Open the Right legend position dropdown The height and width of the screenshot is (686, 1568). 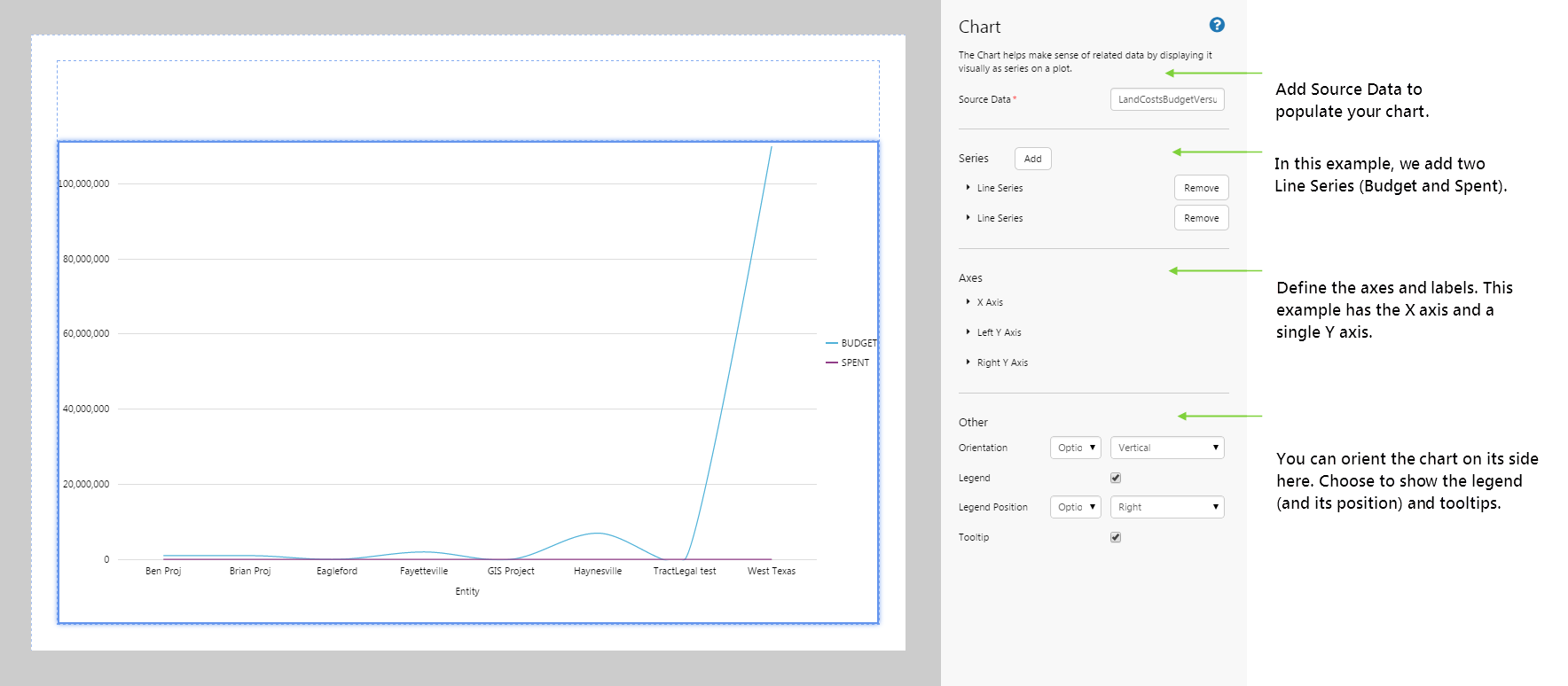(x=1166, y=507)
